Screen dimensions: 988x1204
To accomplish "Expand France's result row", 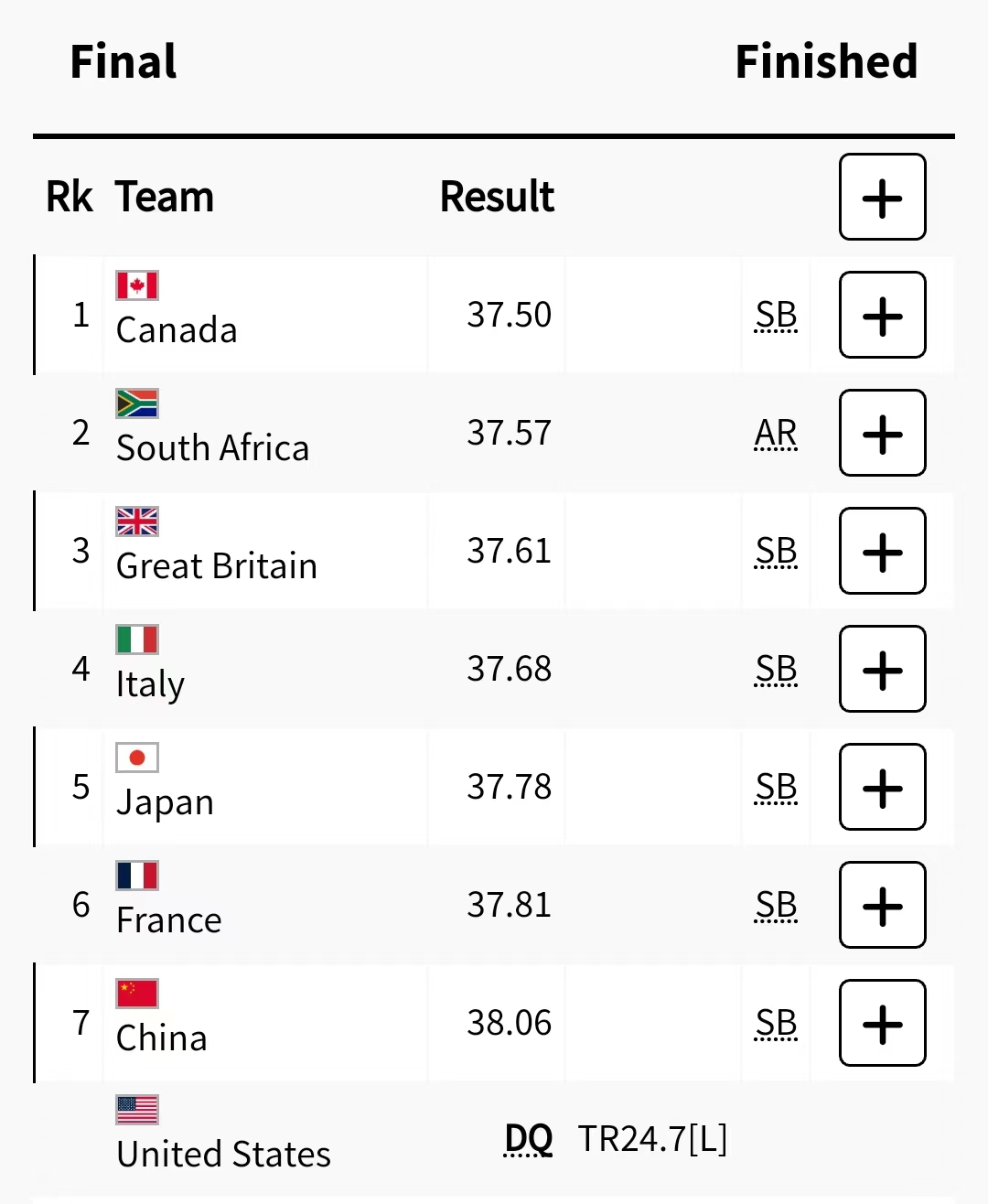I will point(882,905).
